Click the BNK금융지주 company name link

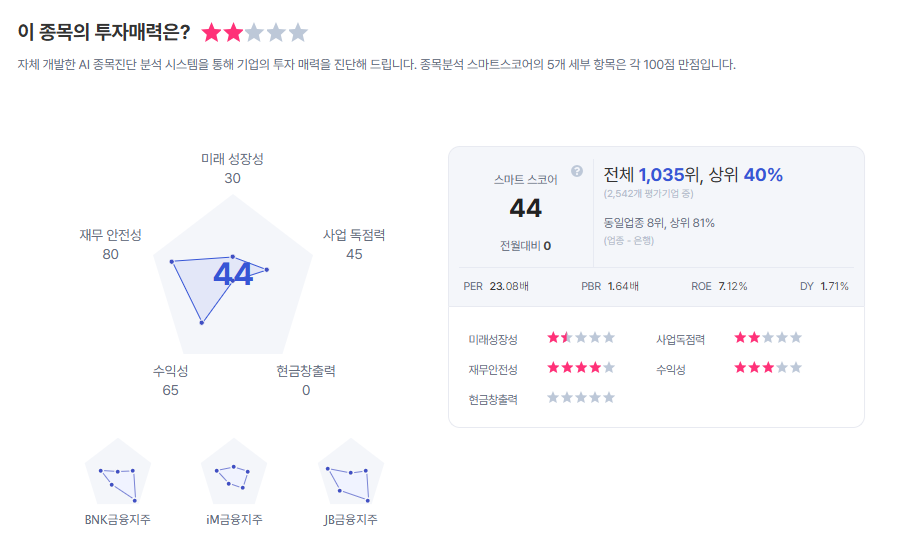click(118, 520)
